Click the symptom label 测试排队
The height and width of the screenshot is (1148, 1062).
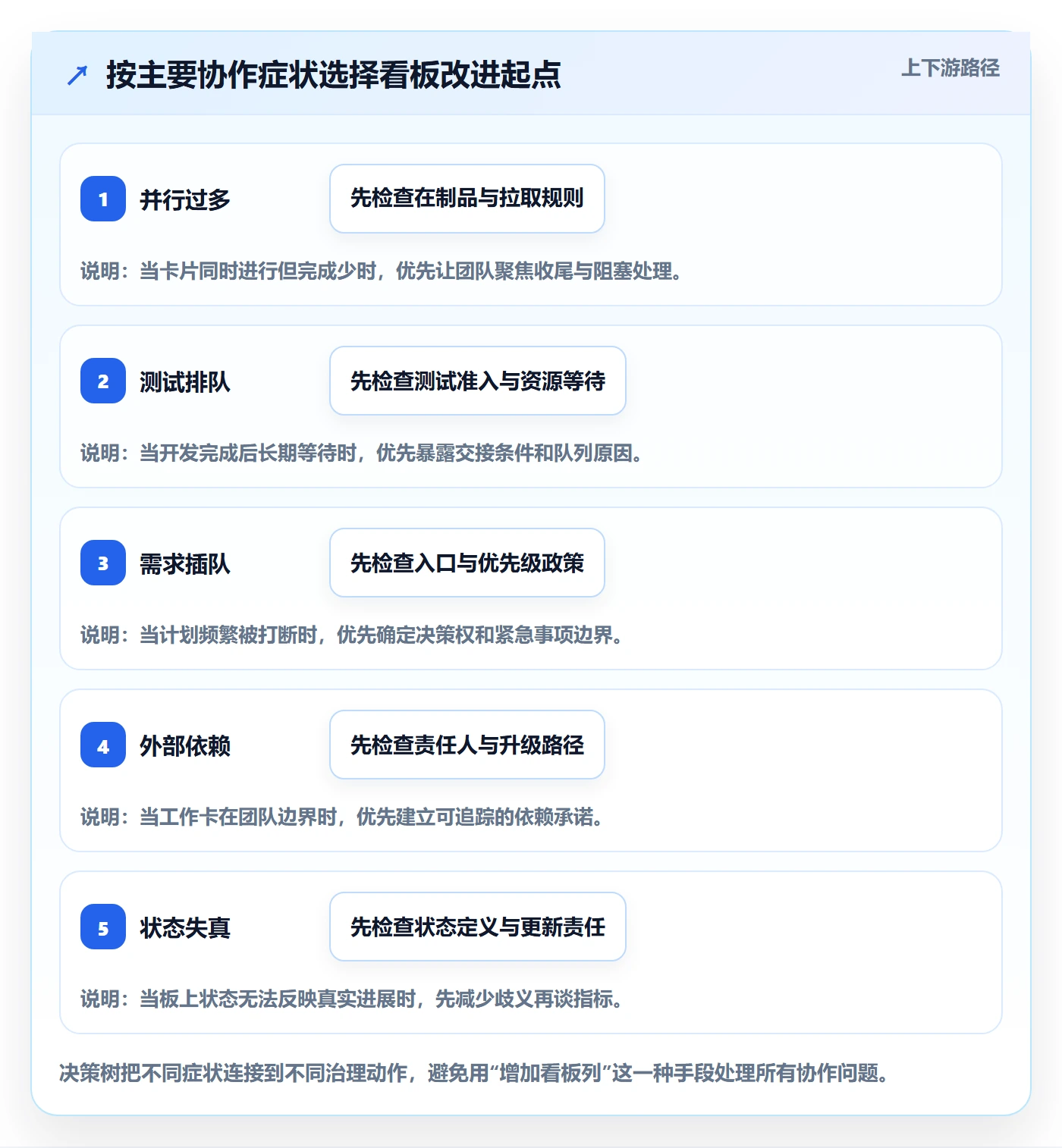click(x=185, y=381)
